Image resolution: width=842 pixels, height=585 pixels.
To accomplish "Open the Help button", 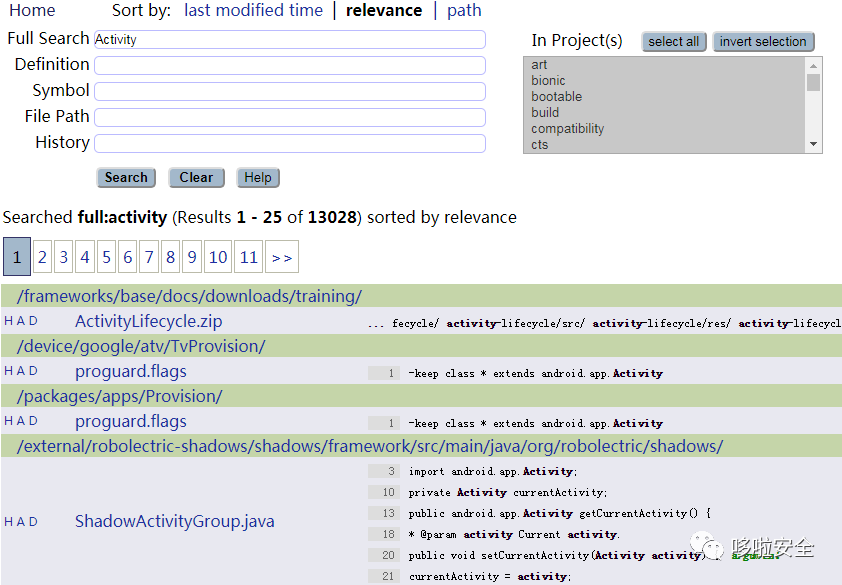I will tap(258, 178).
